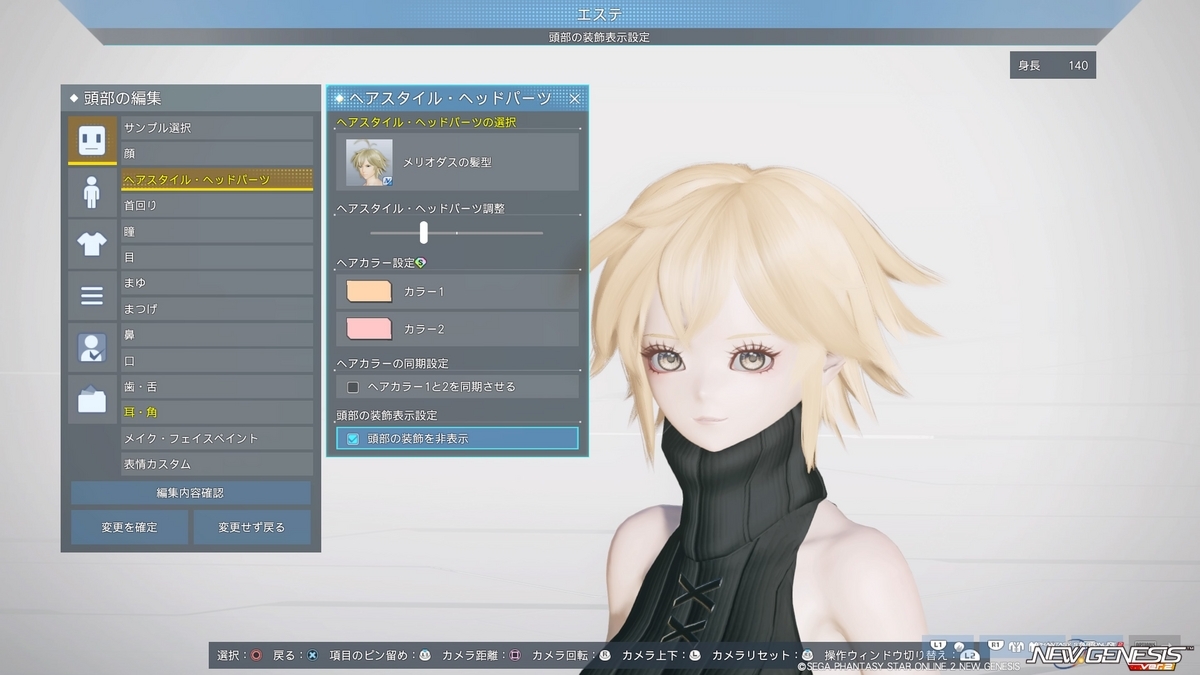Select 表情カスタム menu item
This screenshot has width=1200, height=675.
(217, 464)
